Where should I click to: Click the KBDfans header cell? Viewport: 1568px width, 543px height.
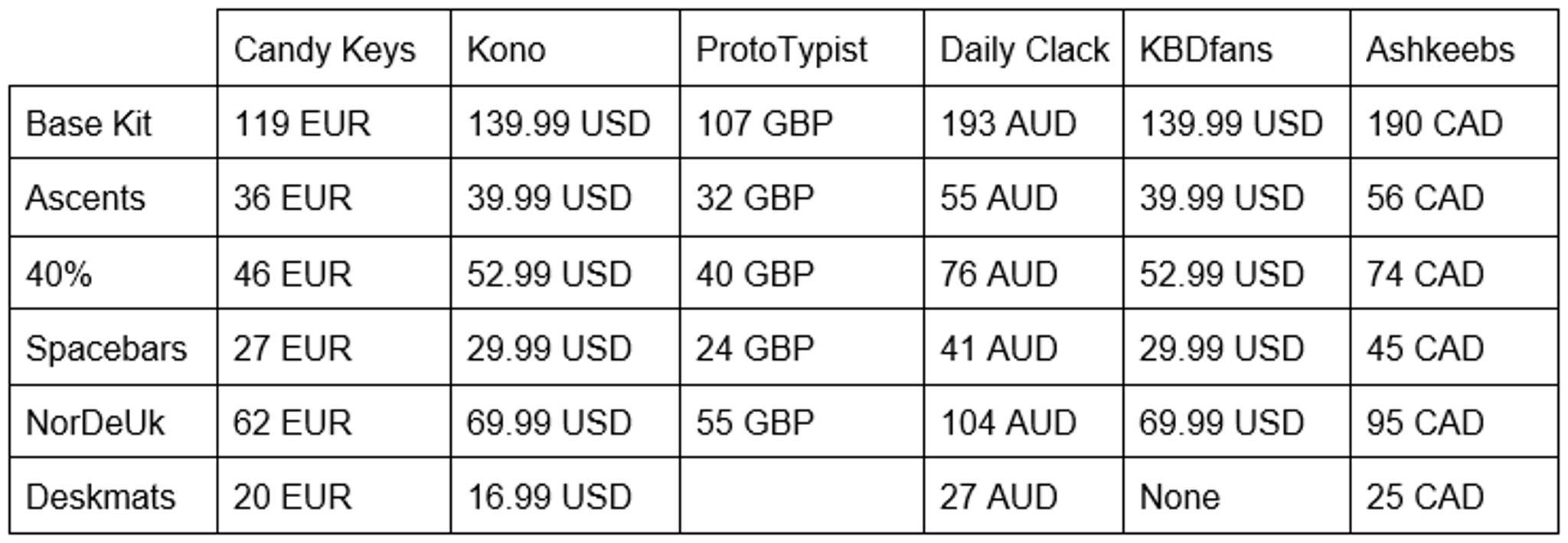pyautogui.click(x=1206, y=51)
